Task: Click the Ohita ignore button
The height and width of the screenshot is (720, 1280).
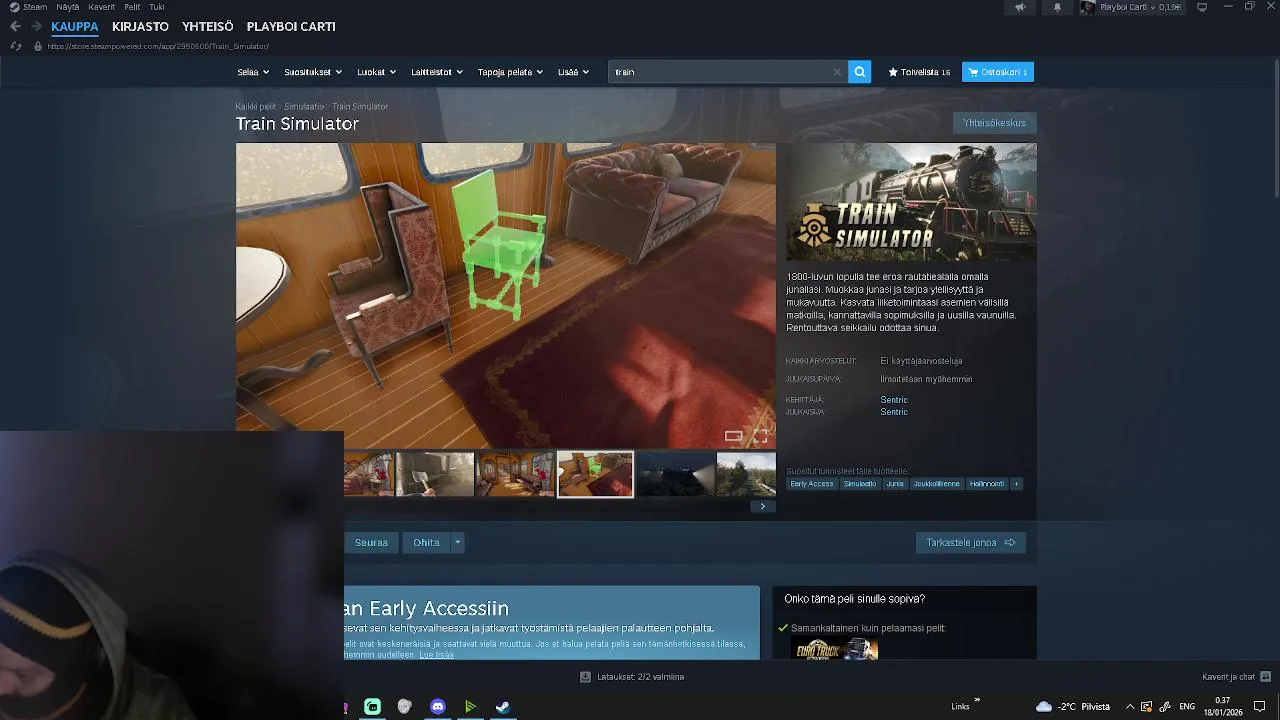Action: 427,542
